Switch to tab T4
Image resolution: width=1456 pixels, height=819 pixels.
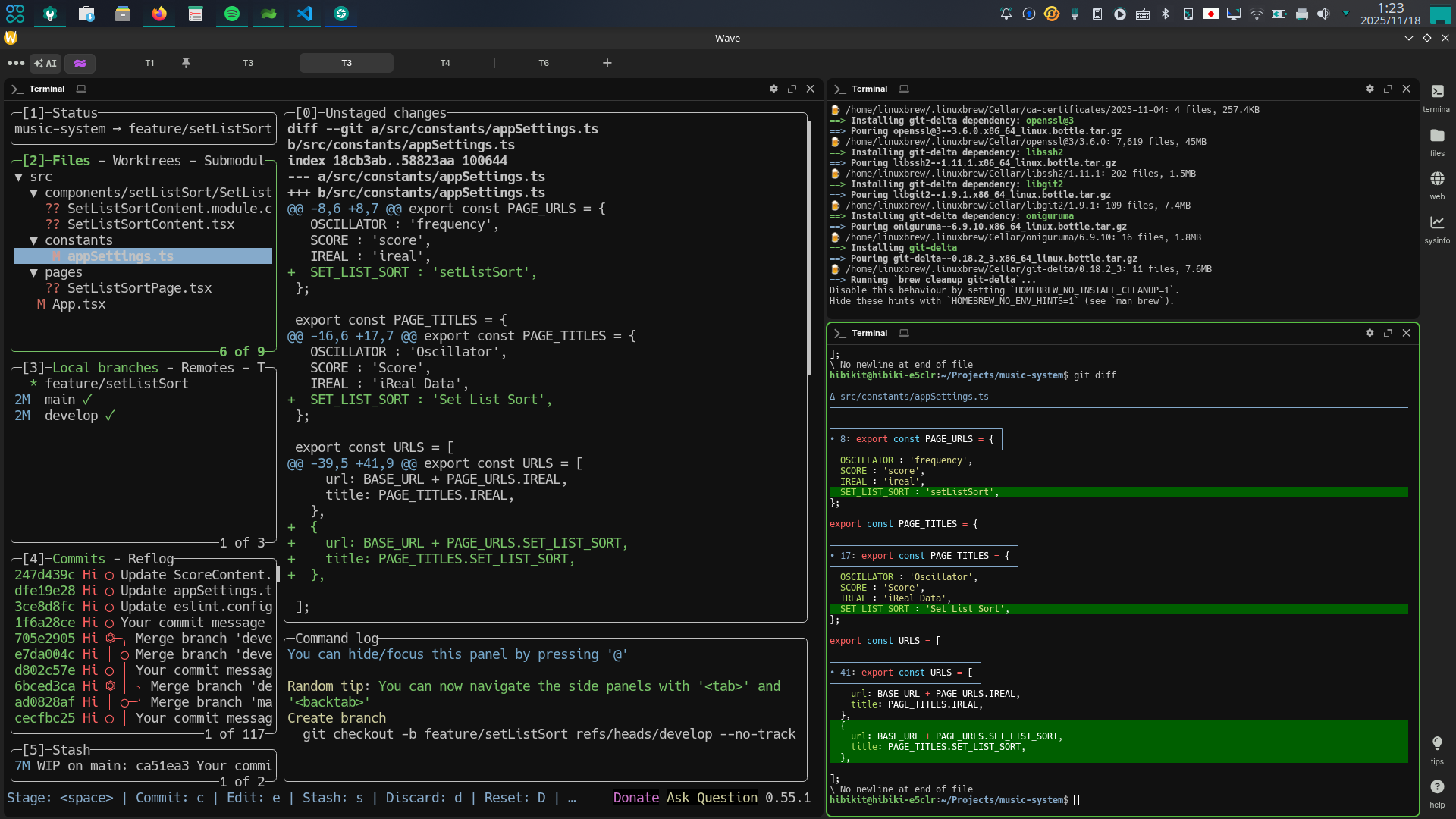445,63
